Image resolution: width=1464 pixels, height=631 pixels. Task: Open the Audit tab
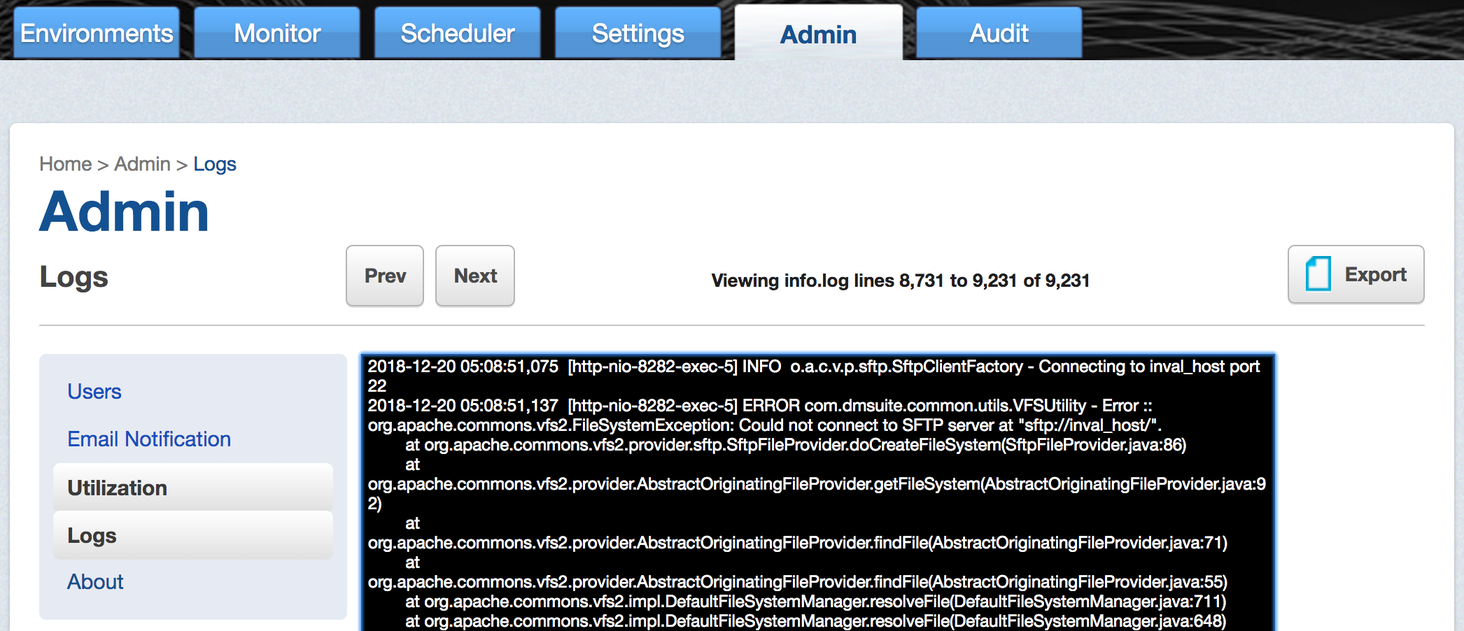pyautogui.click(x=998, y=32)
